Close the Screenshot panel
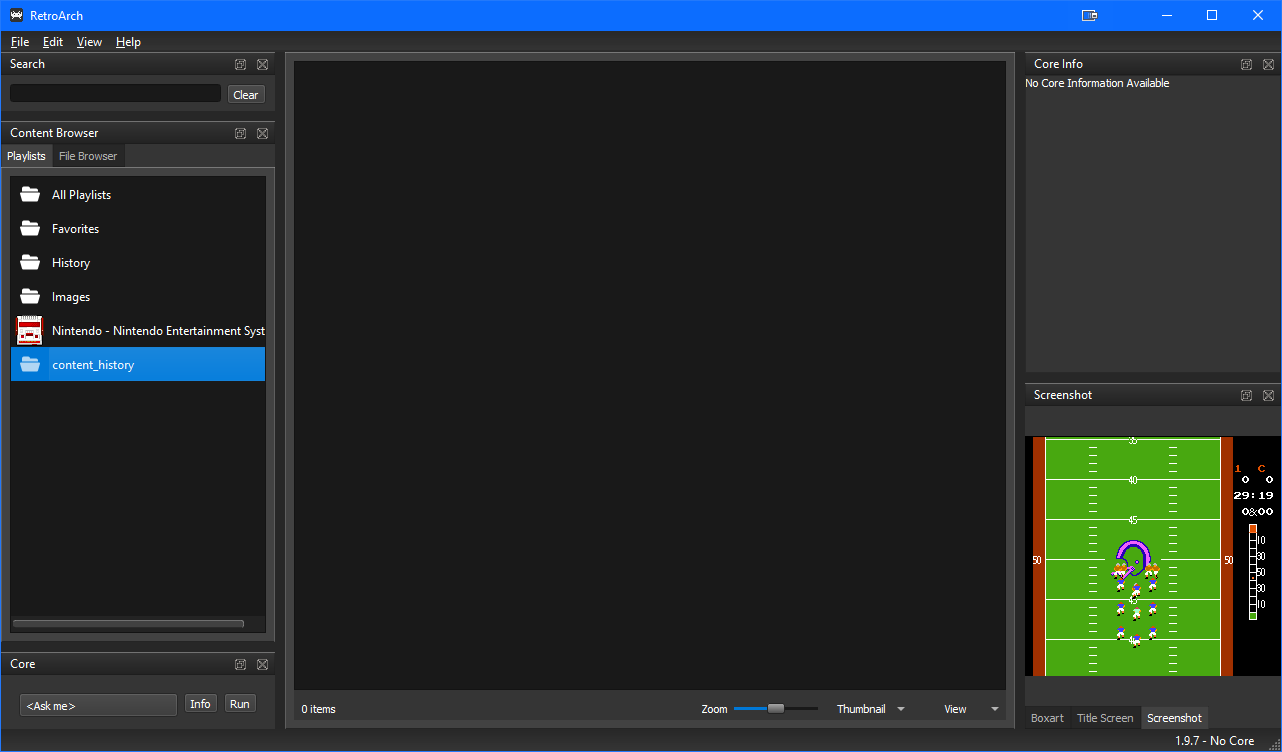This screenshot has width=1282, height=752. pyautogui.click(x=1268, y=394)
